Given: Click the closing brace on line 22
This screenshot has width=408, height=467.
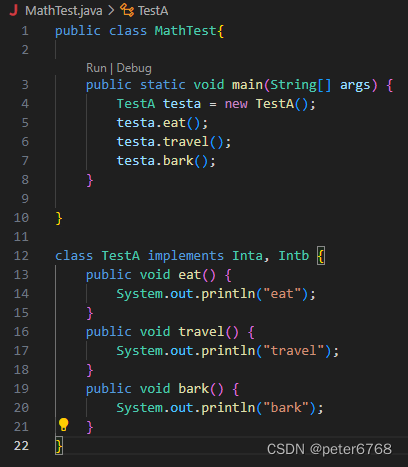Looking at the screenshot, I should tap(59, 446).
